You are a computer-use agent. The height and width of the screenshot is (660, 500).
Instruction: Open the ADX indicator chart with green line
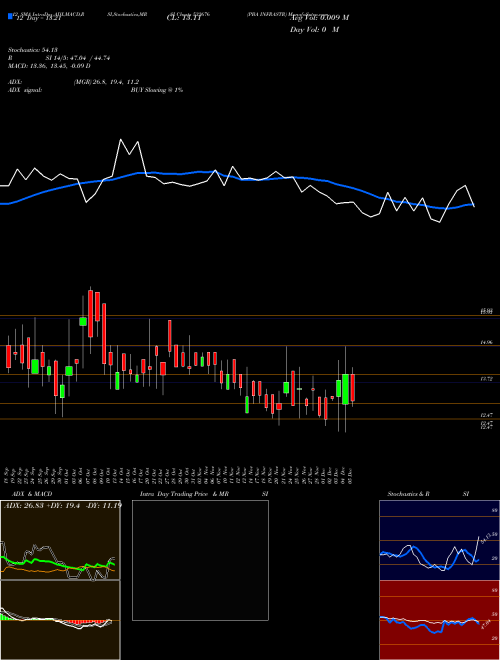60,540
